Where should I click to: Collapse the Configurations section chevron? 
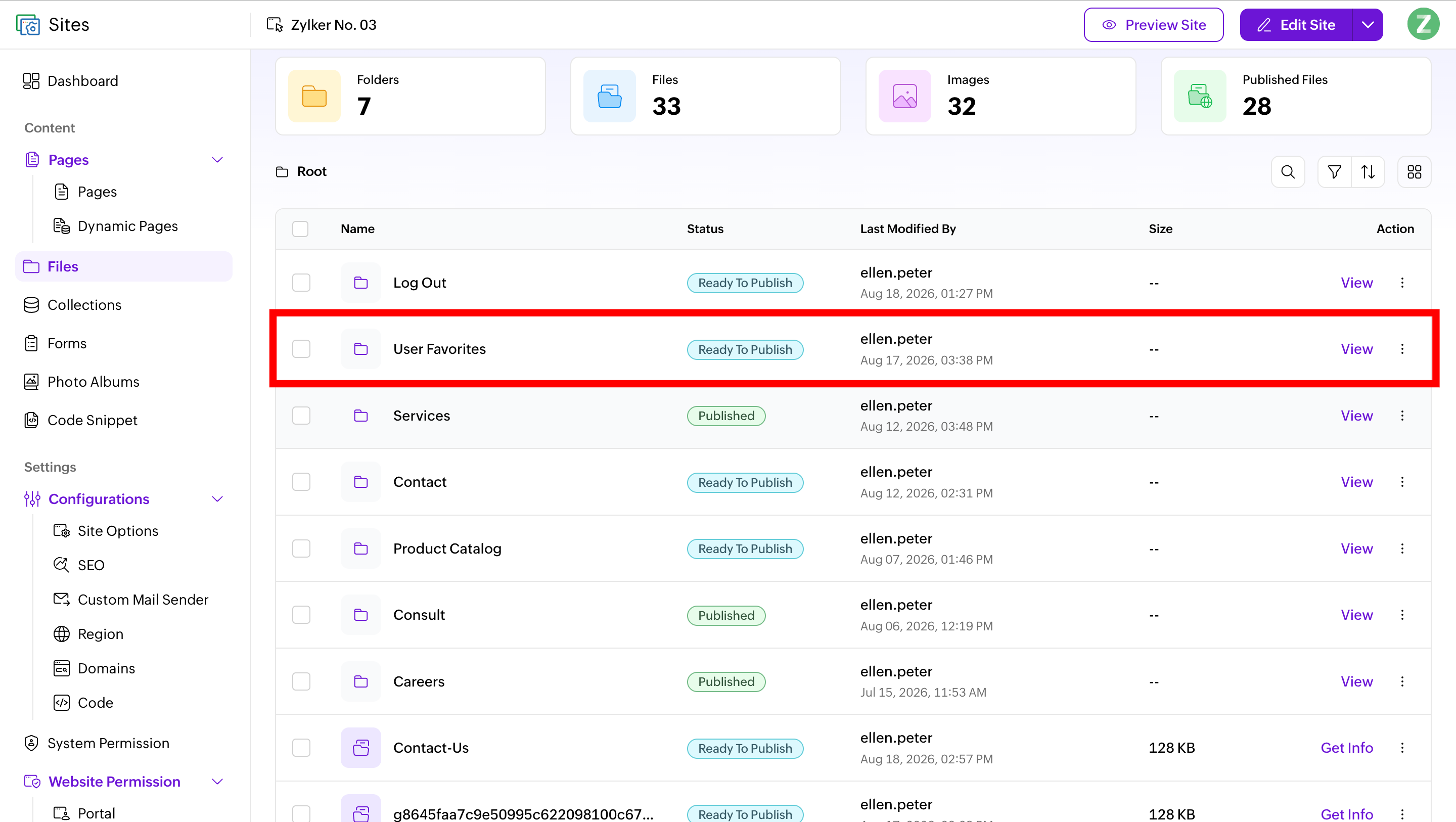pyautogui.click(x=217, y=499)
